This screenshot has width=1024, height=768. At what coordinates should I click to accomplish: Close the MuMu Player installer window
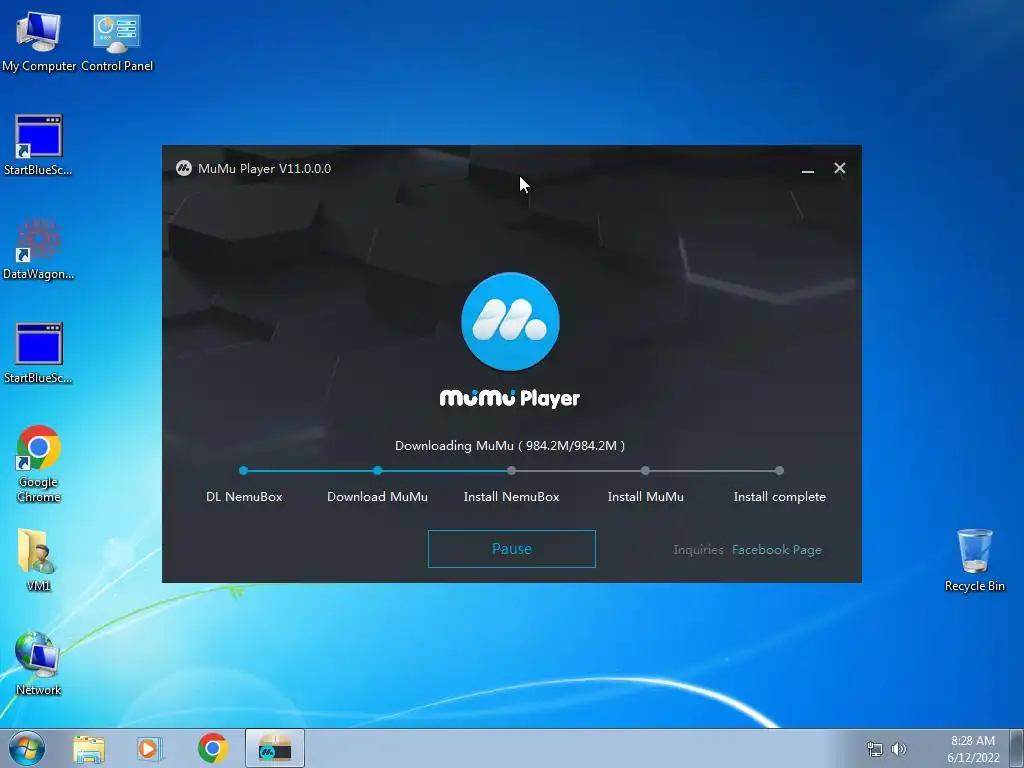pyautogui.click(x=840, y=168)
